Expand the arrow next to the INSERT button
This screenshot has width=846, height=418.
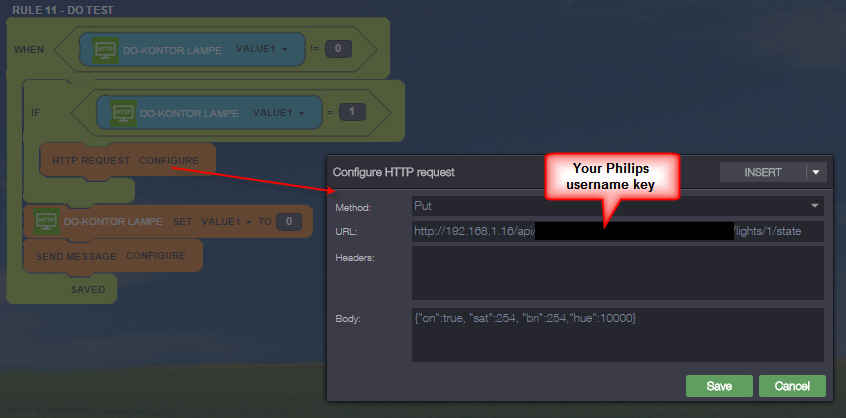point(815,172)
